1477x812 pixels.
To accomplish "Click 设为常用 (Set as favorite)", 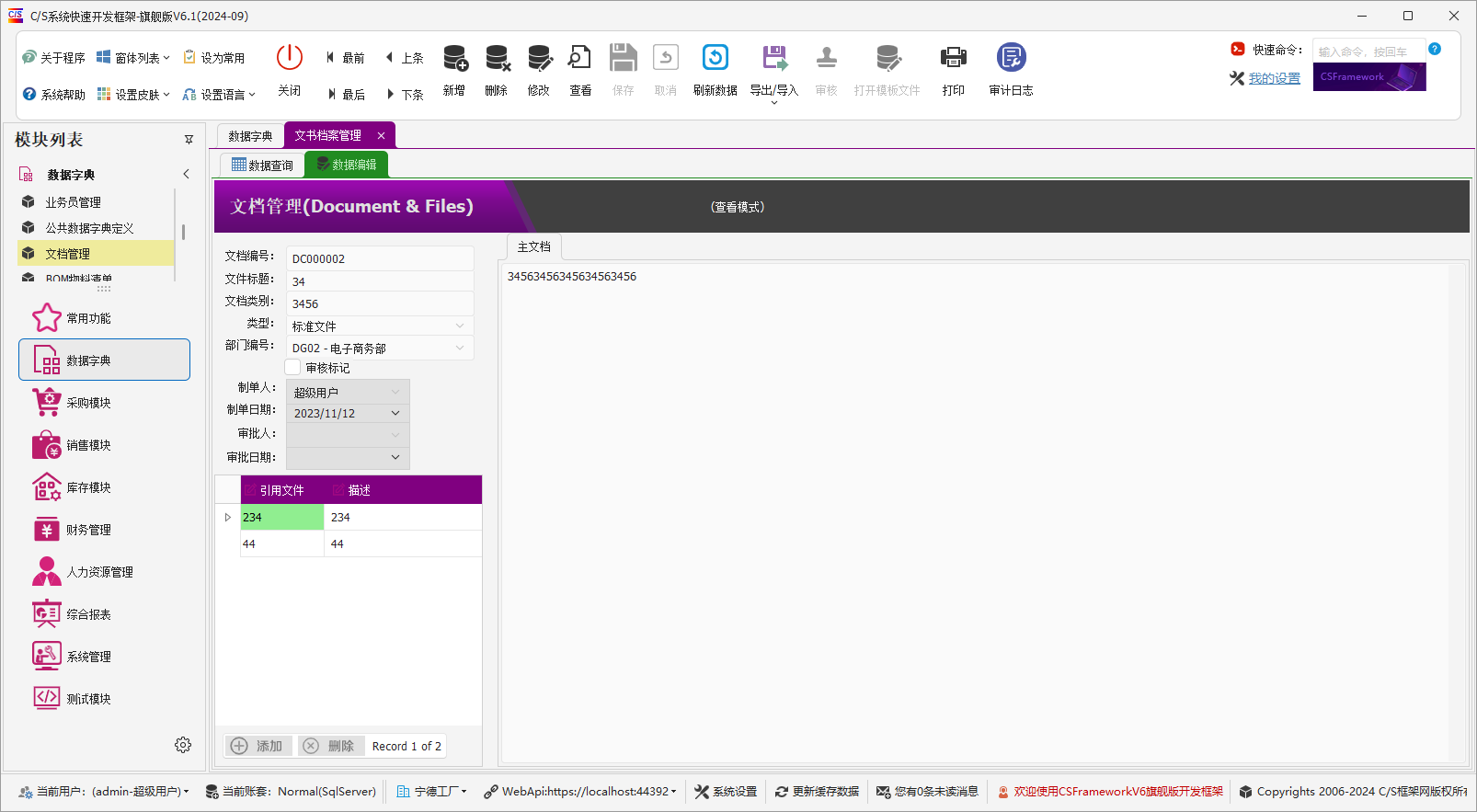I will (x=214, y=58).
